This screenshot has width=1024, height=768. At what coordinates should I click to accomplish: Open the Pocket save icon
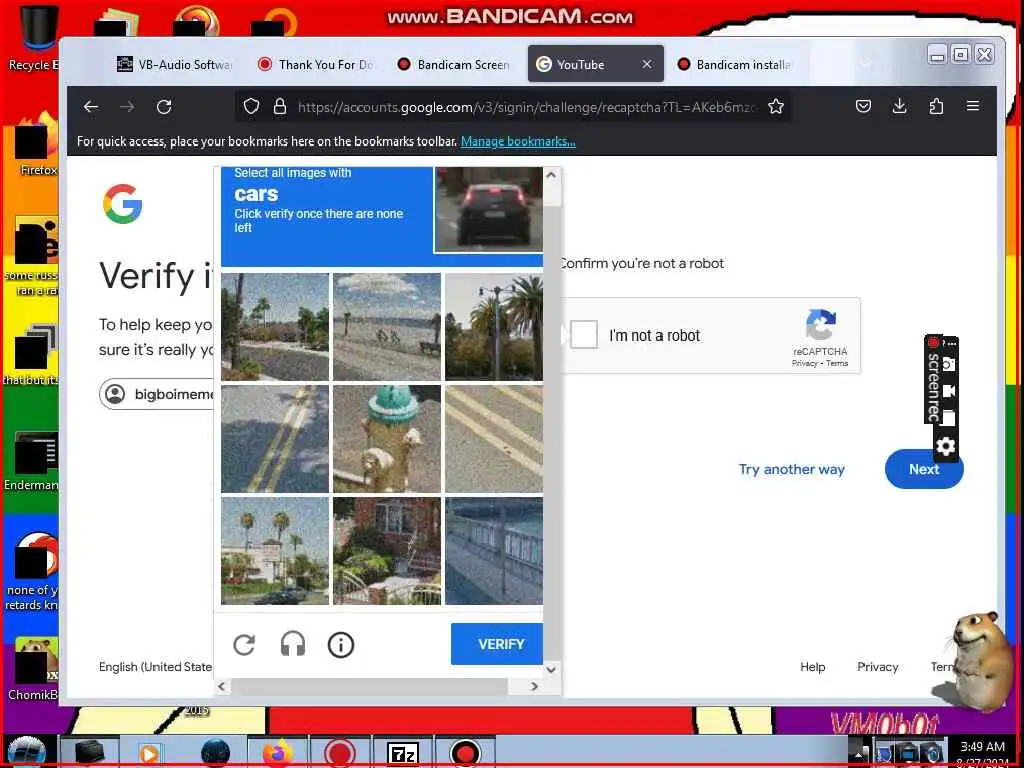coord(863,106)
